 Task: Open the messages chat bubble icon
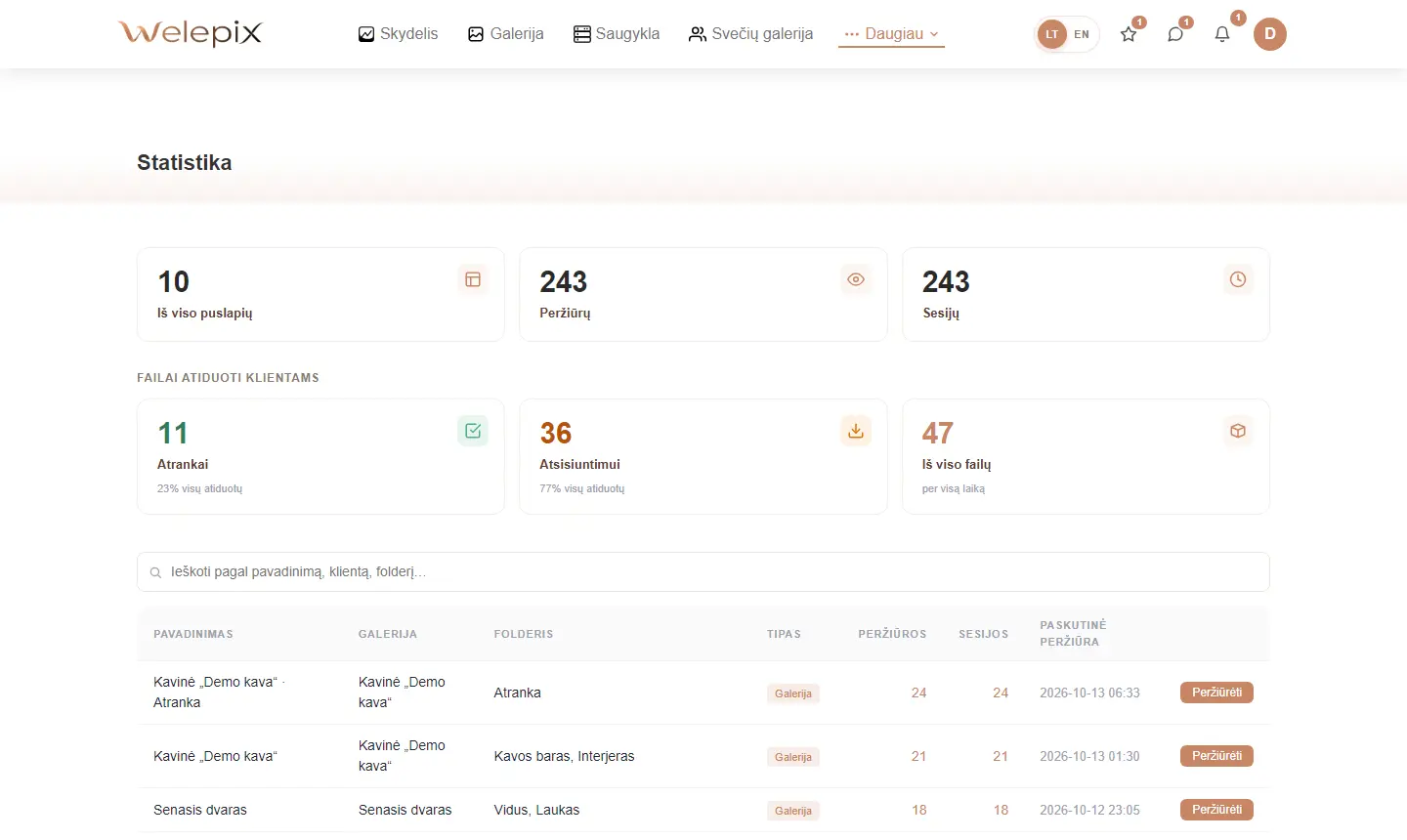click(1175, 34)
